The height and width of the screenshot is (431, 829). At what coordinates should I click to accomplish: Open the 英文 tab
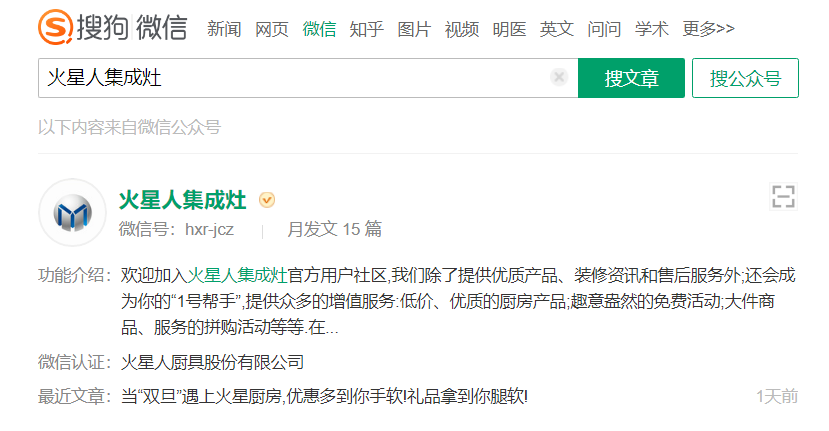click(x=557, y=29)
